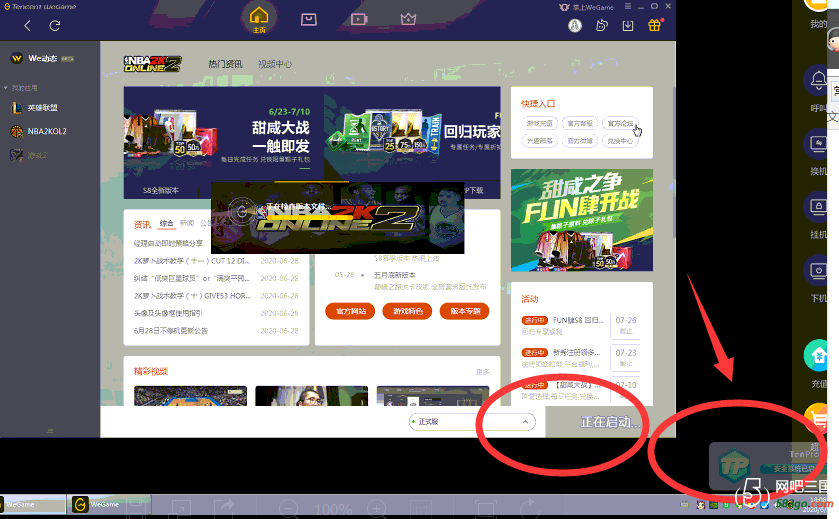This screenshot has width=839, height=519.
Task: Open news 2K萝卜战术教学(十) GIVE53
Action: pos(192,296)
